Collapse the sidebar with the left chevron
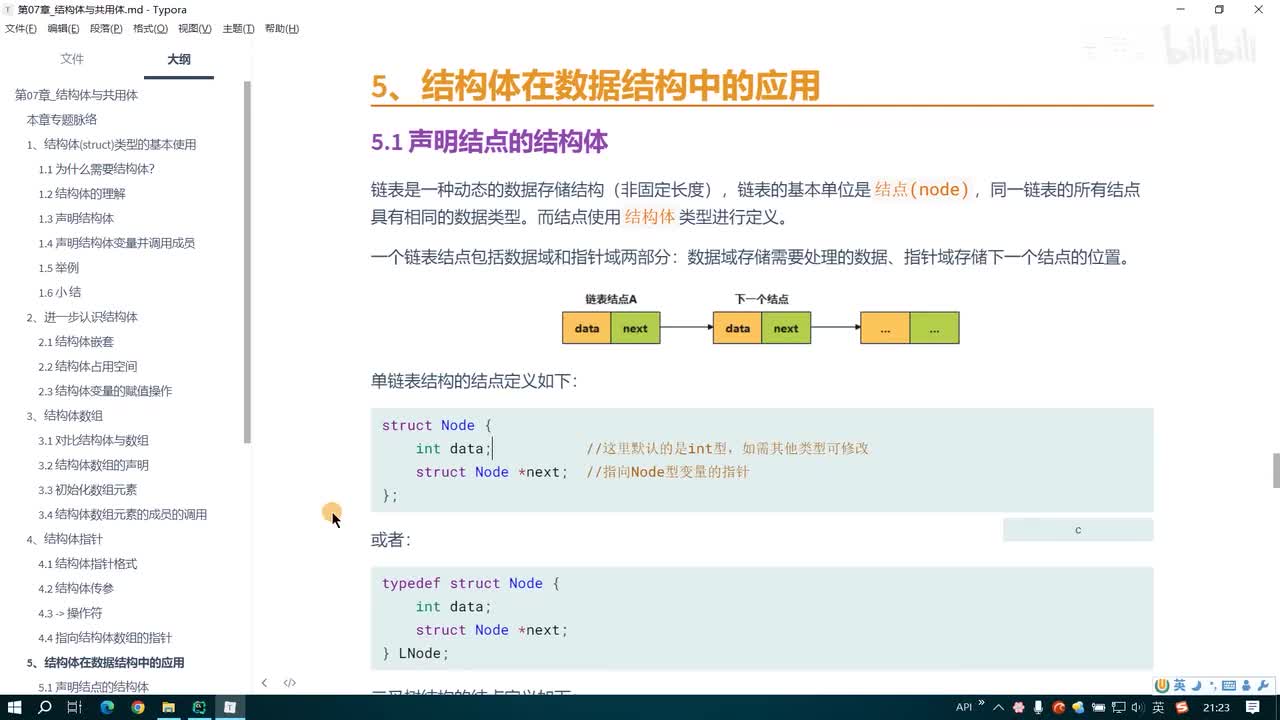This screenshot has height=720, width=1280. [264, 683]
